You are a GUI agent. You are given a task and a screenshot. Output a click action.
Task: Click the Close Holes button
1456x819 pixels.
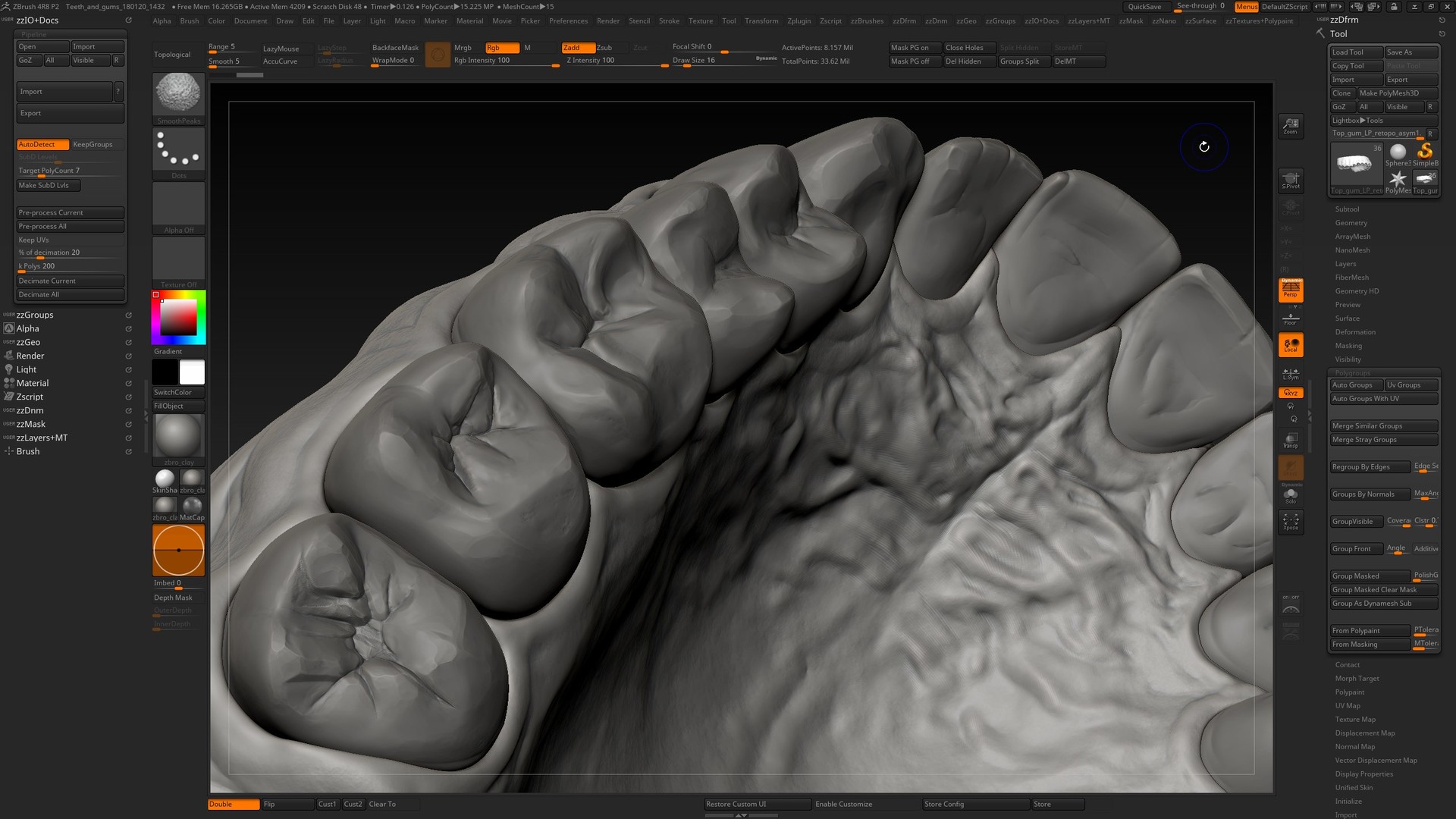pyautogui.click(x=969, y=48)
